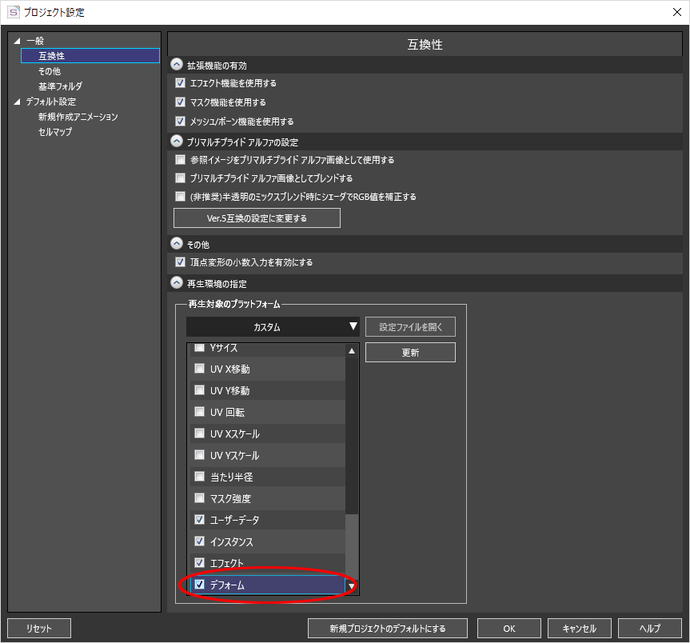Image resolution: width=690 pixels, height=643 pixels.
Task: Check the UV 回転 checkbox
Action: pyautogui.click(x=199, y=412)
